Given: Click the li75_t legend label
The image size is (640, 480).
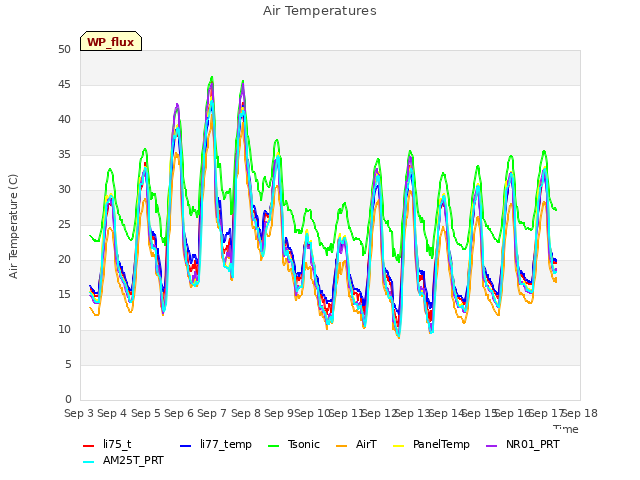Looking at the screenshot, I should tap(117, 444).
